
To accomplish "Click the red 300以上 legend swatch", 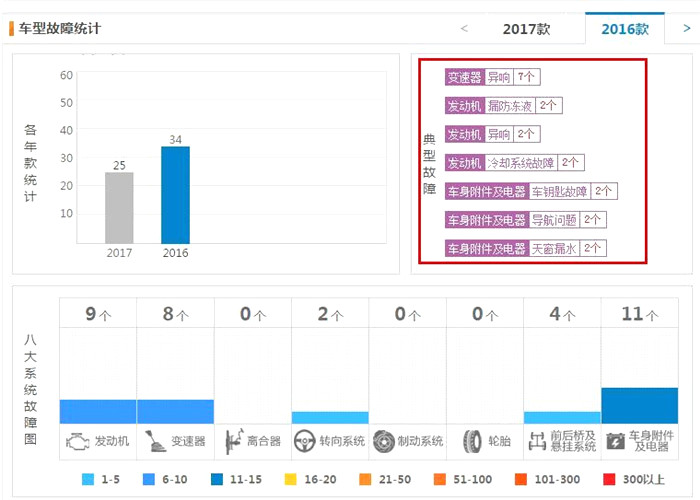I will pyautogui.click(x=609, y=480).
